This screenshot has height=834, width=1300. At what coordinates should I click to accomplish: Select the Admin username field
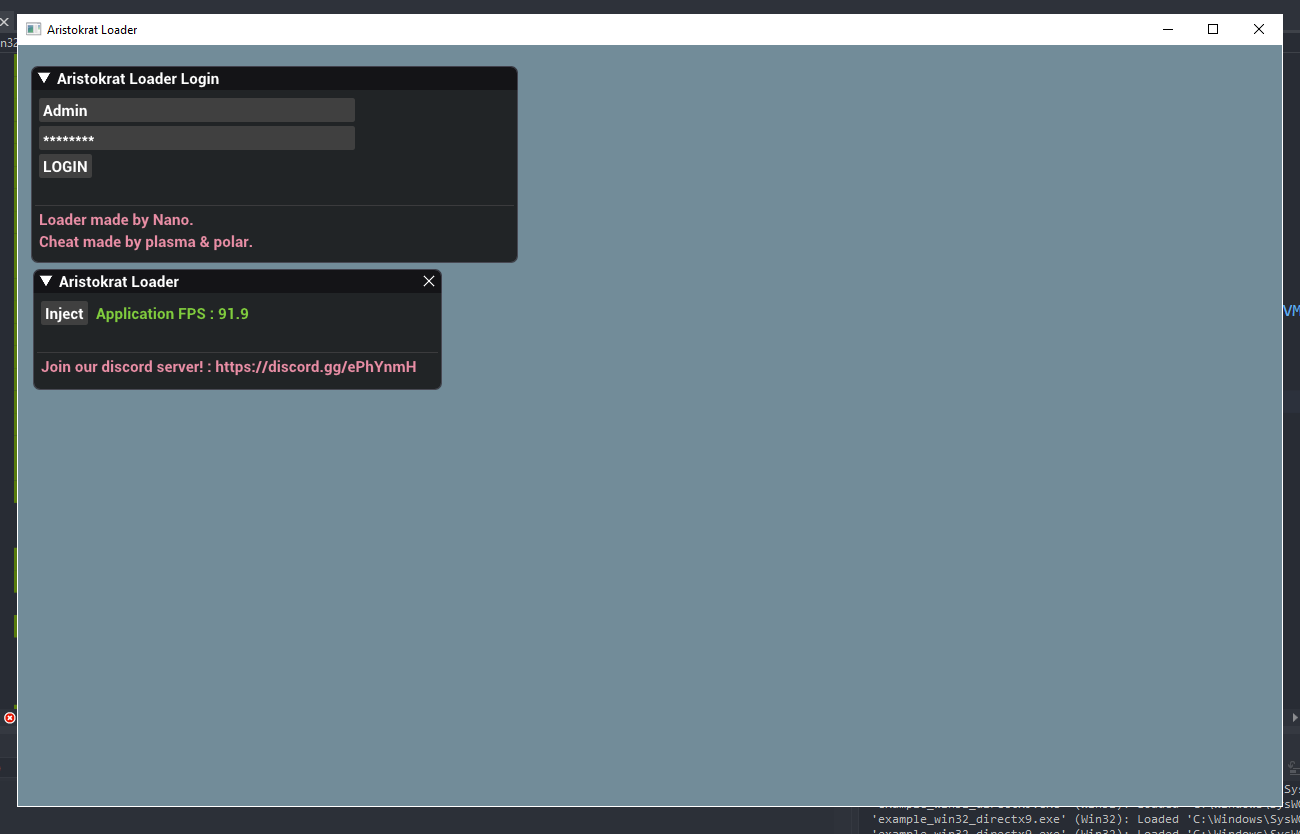point(196,110)
